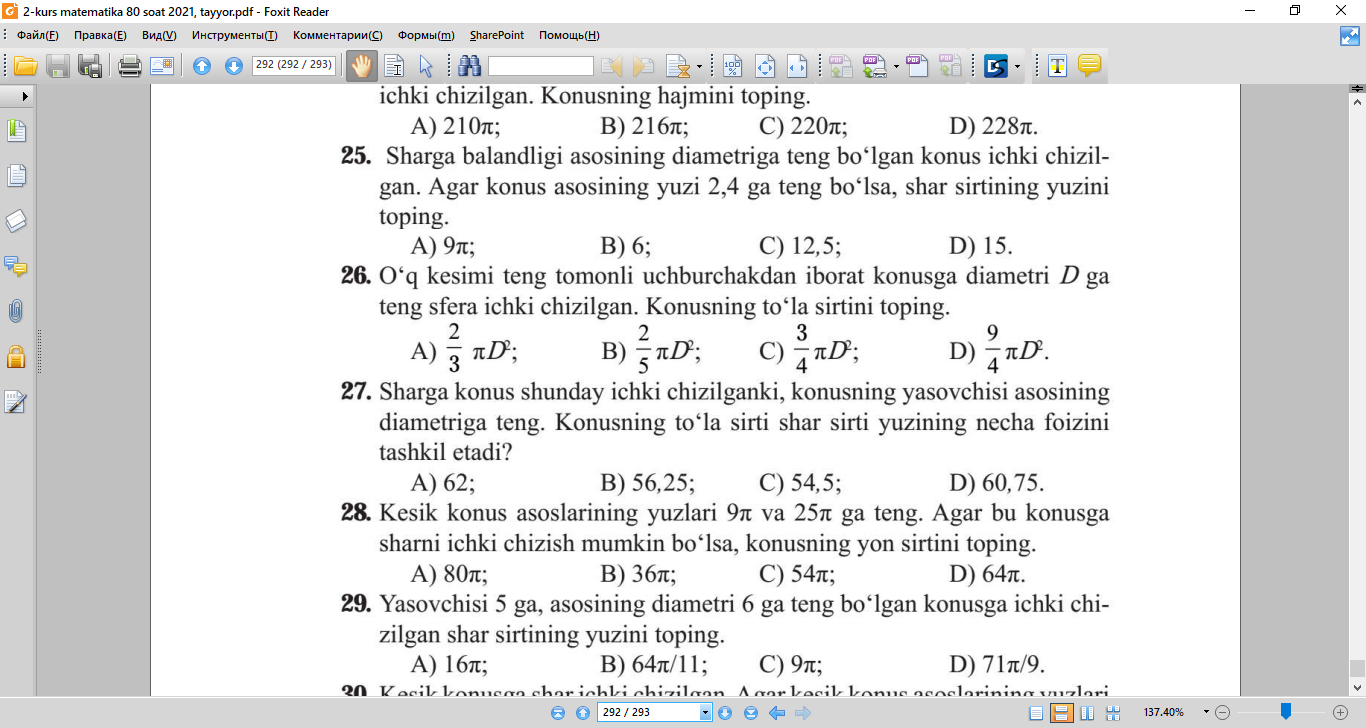Click the vertical scrollbar thumb

(1357, 668)
